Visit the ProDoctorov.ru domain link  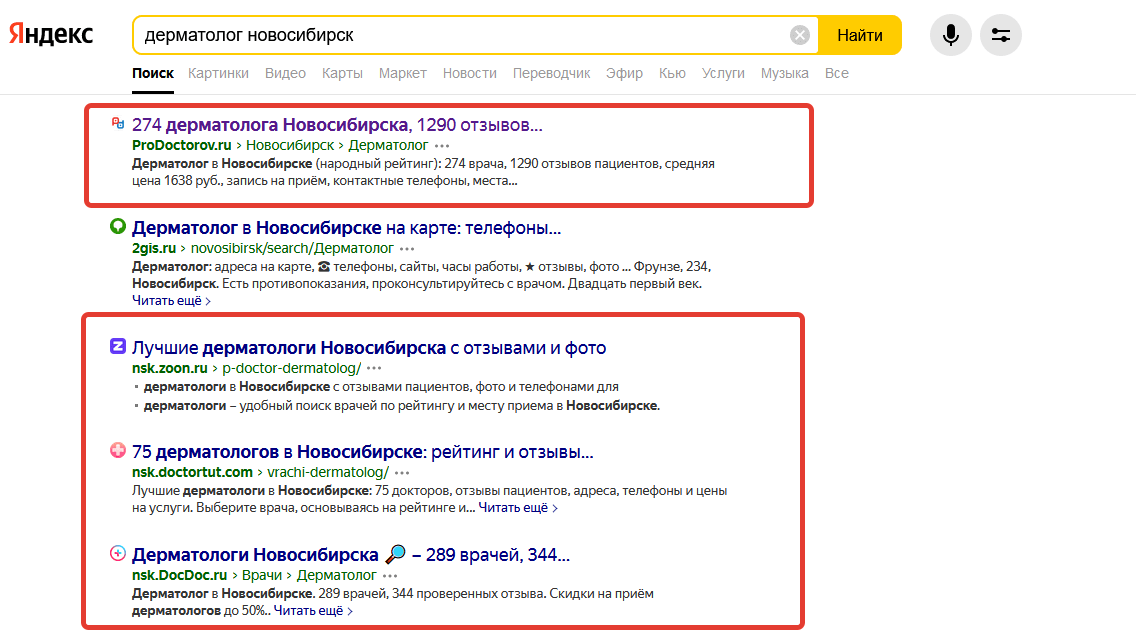pos(182,146)
